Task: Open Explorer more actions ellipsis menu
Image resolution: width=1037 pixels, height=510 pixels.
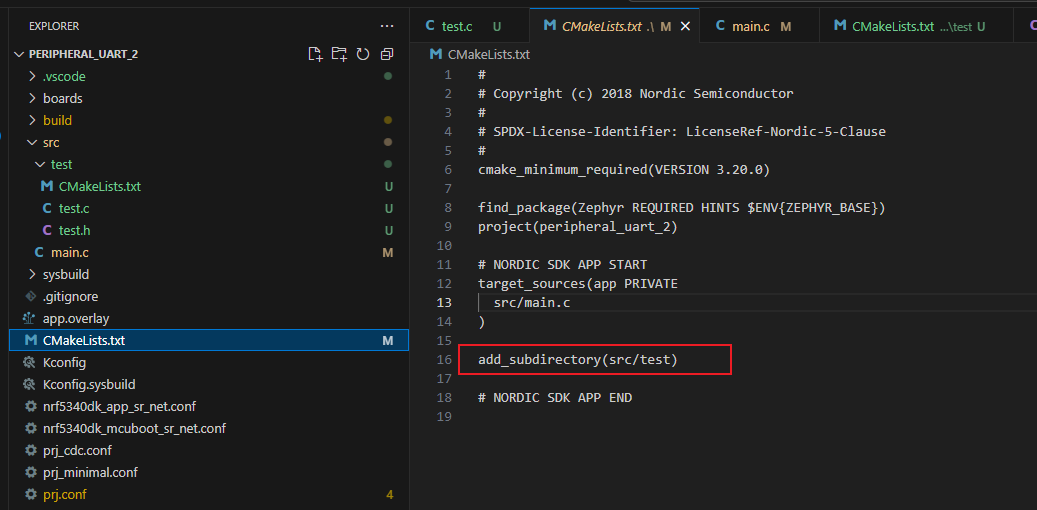Action: (387, 26)
